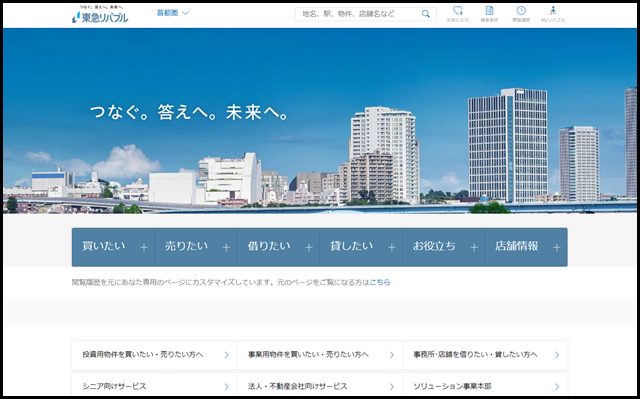Screen dimensions: 640x399
Task: Click chevron arrow on ソリューション事業本部 row
Action: [x=557, y=386]
